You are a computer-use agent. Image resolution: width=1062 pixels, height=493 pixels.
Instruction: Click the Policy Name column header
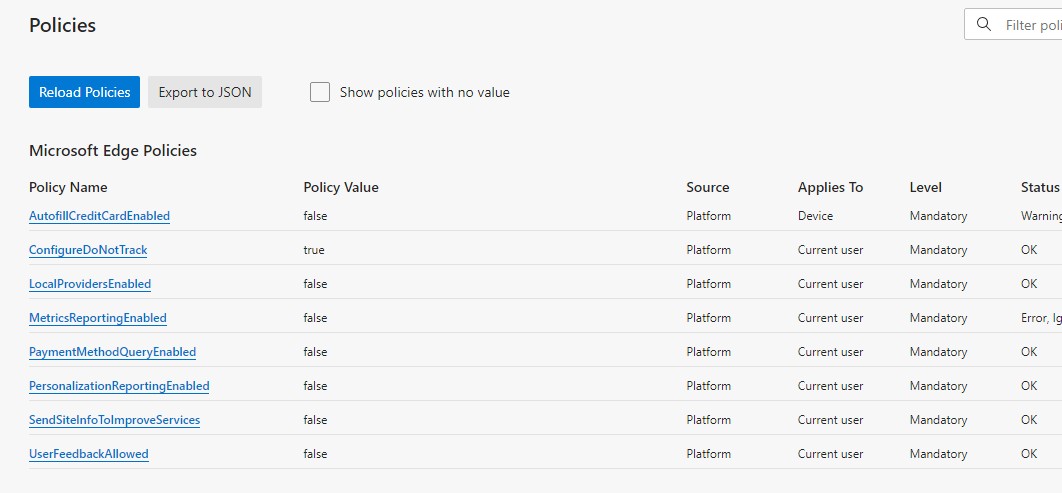coord(68,187)
